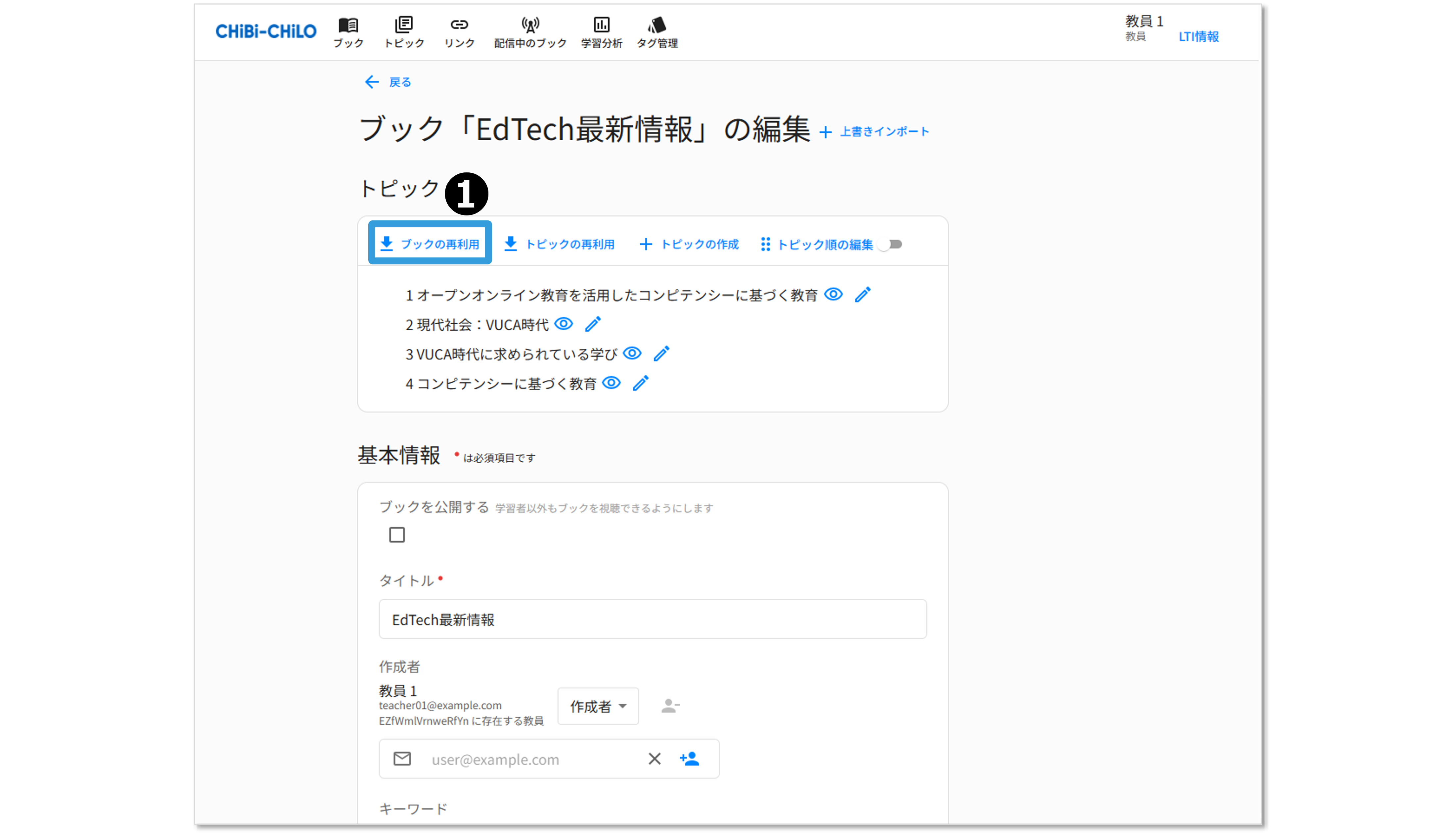Click the ブックの再利用 button

tap(430, 244)
